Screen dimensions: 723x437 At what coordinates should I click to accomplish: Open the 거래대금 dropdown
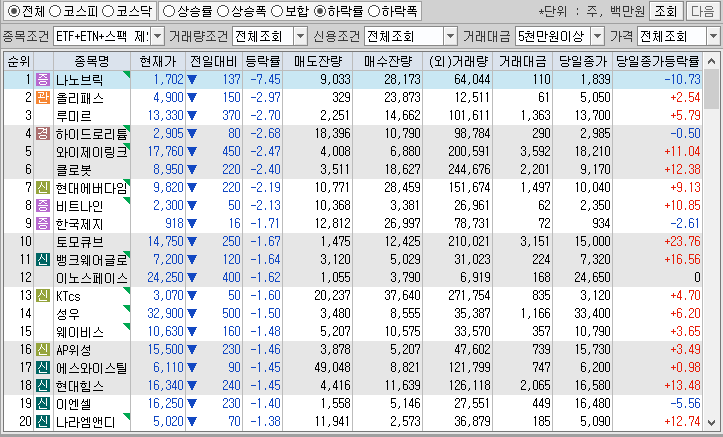coord(598,36)
